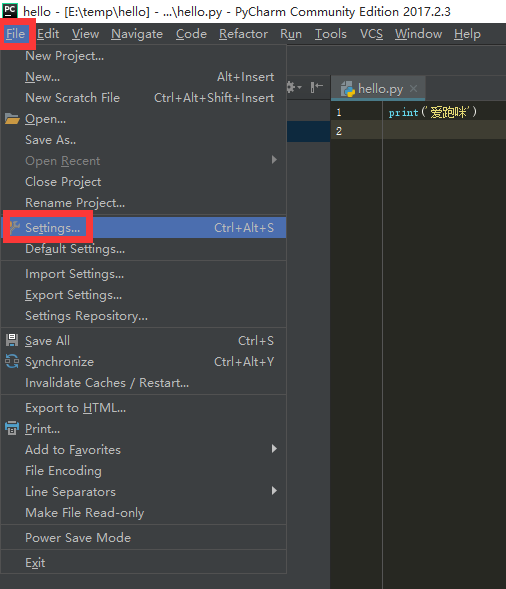The image size is (506, 589).
Task: Open the Edit menu
Action: tap(48, 34)
